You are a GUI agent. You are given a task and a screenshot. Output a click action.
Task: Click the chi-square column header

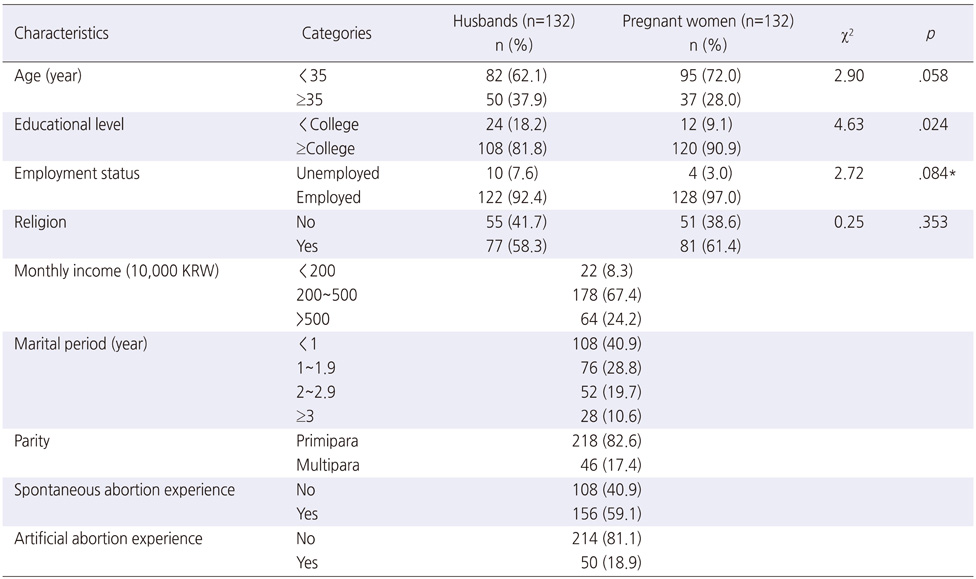pyautogui.click(x=847, y=35)
